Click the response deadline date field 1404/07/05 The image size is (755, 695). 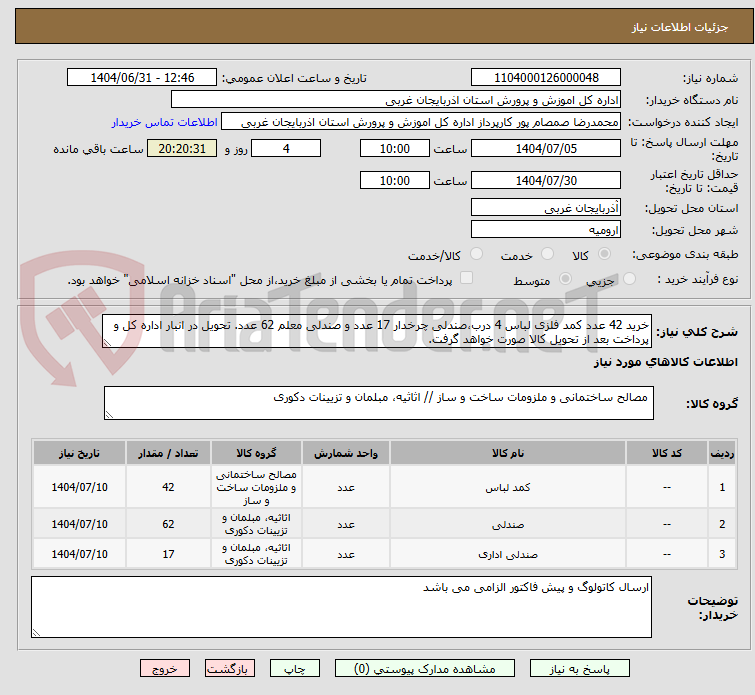(x=545, y=149)
